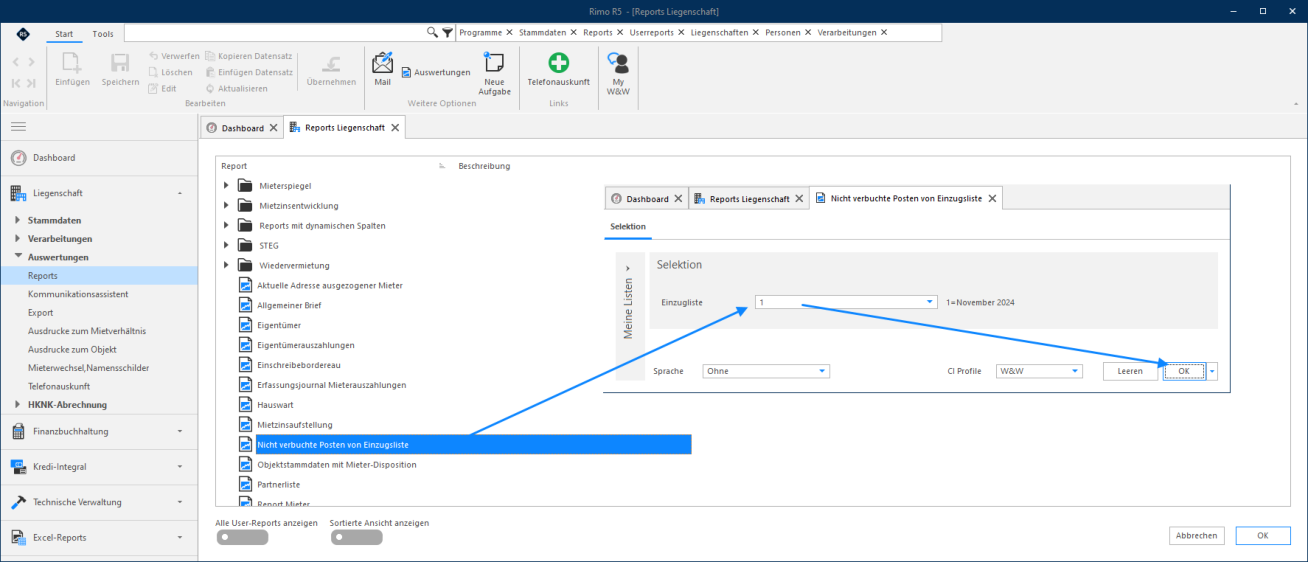
Task: Click the Beschreibung column header
Action: (484, 166)
